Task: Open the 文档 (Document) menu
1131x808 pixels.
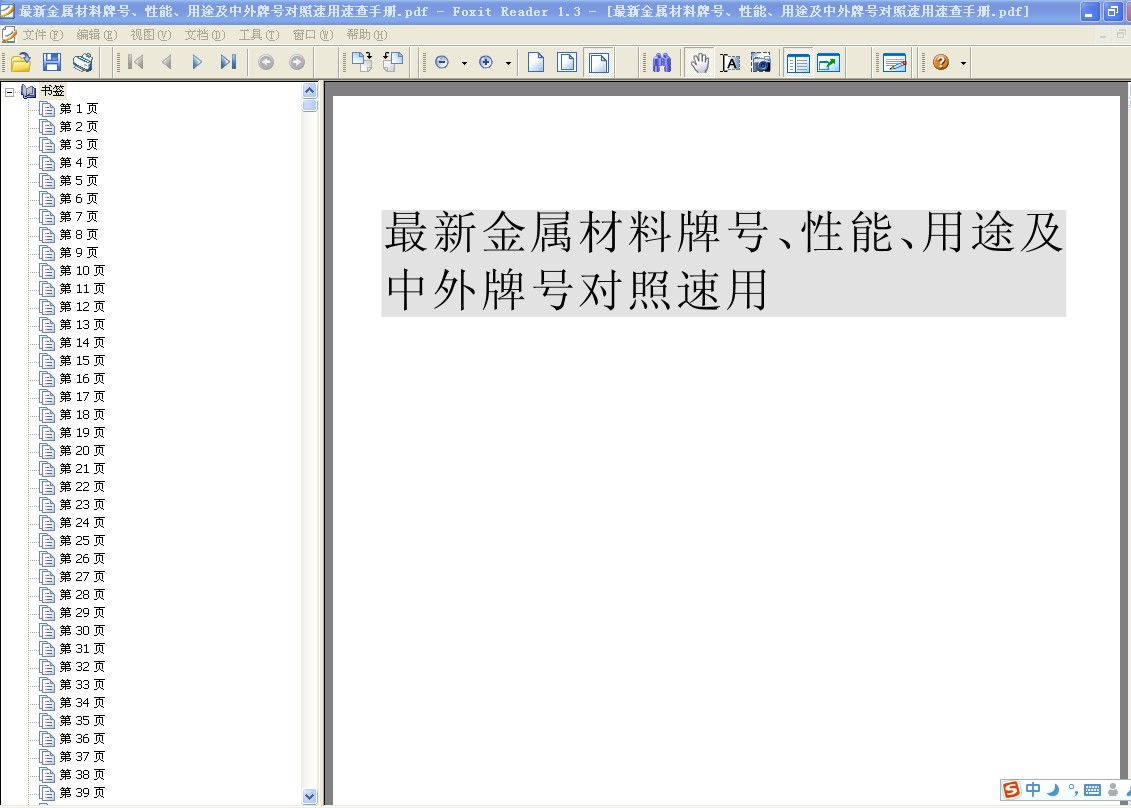Action: (x=205, y=35)
